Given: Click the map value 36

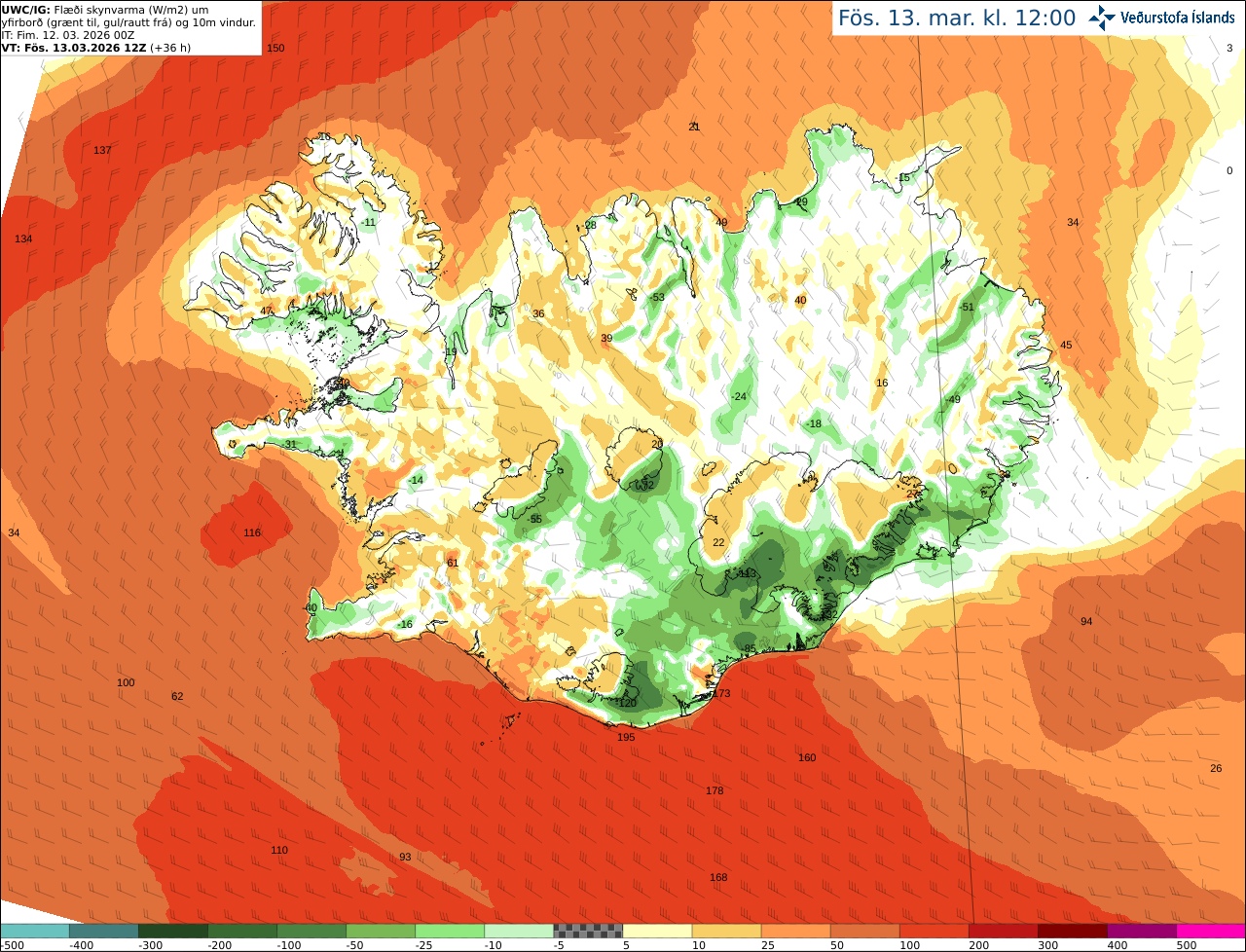Looking at the screenshot, I should click(538, 313).
